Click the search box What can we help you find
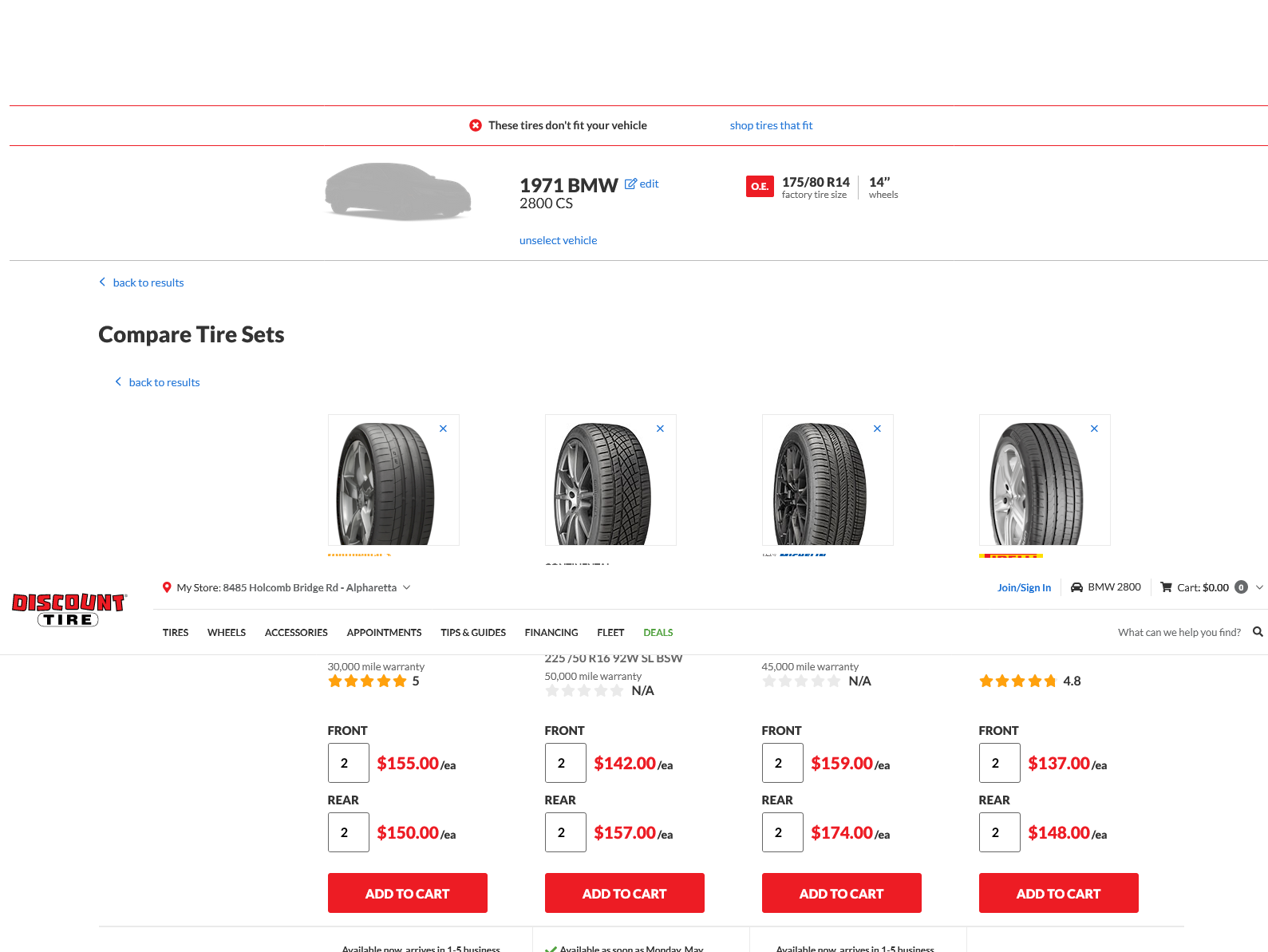 1179,633
